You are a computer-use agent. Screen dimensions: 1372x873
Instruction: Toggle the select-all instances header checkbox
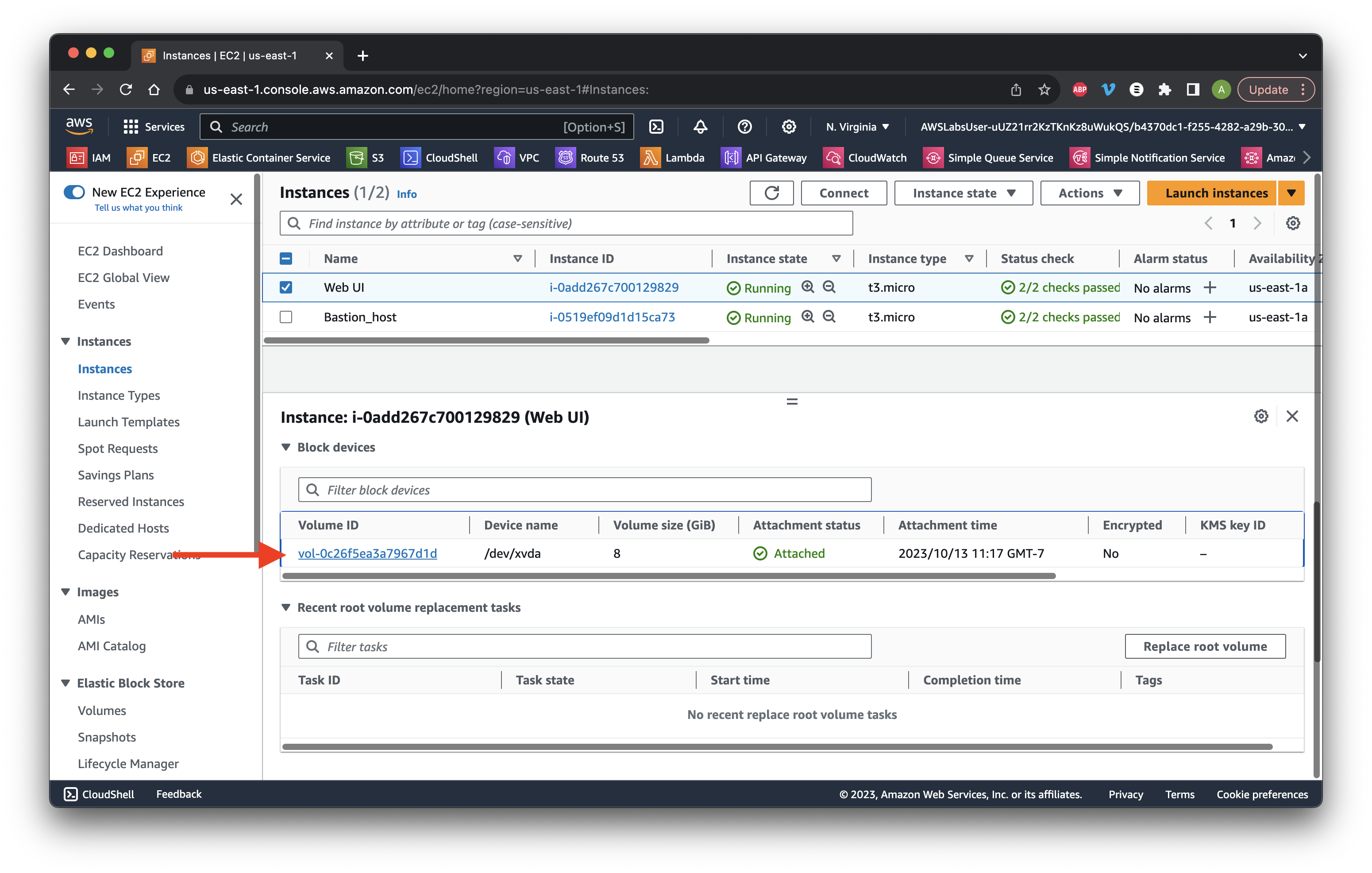pyautogui.click(x=286, y=259)
